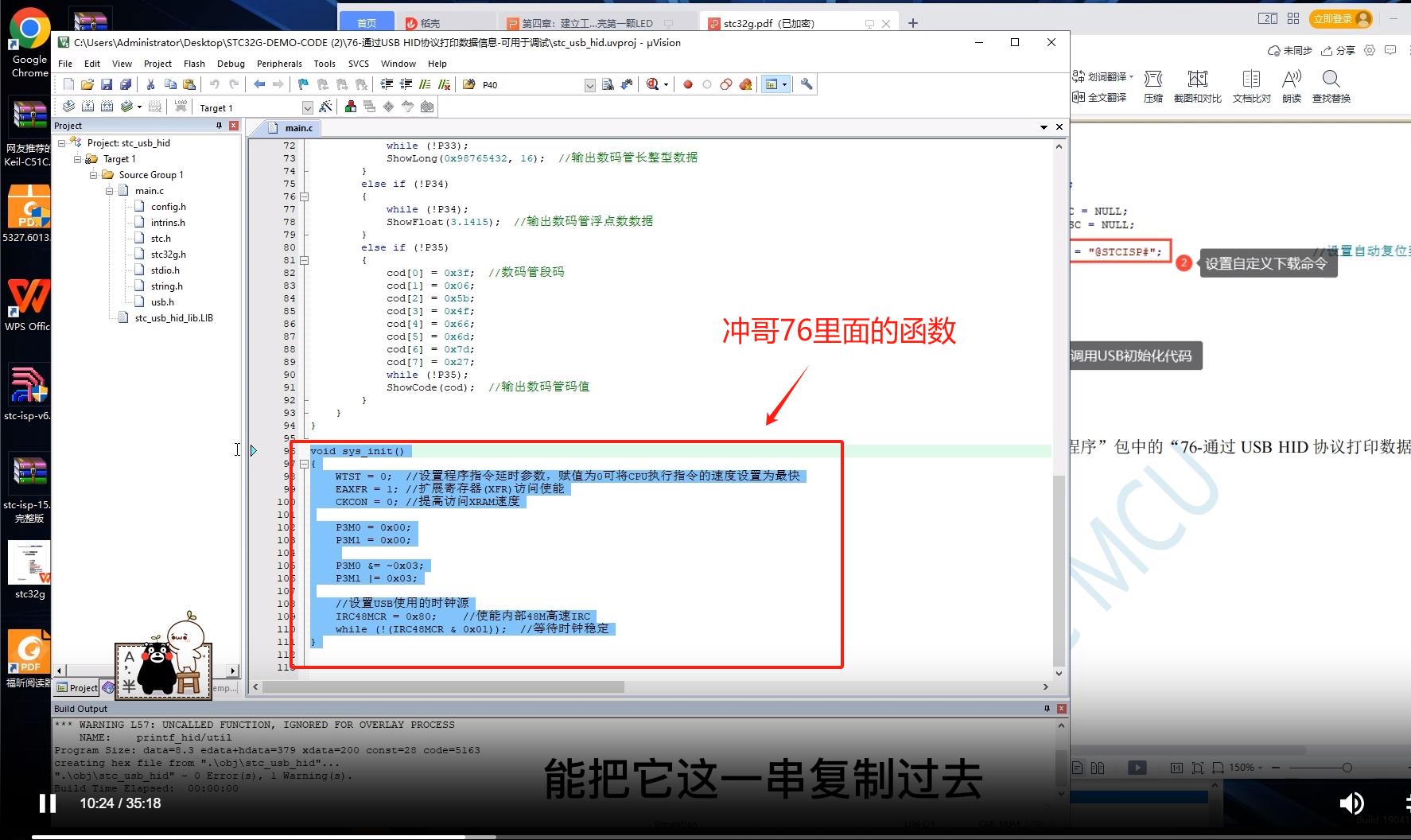Click the Rebuild all target files icon
Screen dimensions: 1411x840
coord(107,107)
